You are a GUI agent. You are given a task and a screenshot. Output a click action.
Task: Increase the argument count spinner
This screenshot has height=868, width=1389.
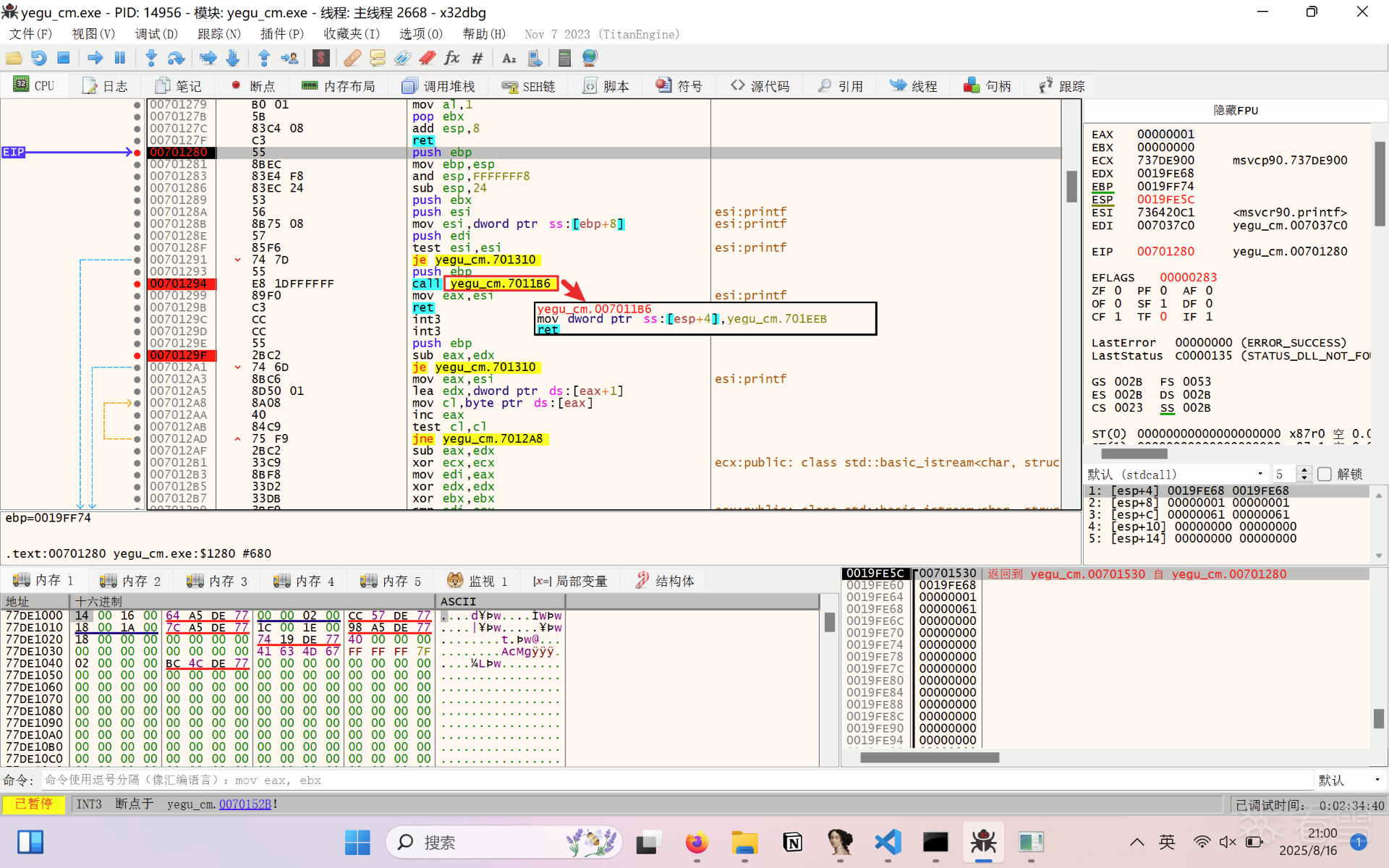(x=1304, y=469)
